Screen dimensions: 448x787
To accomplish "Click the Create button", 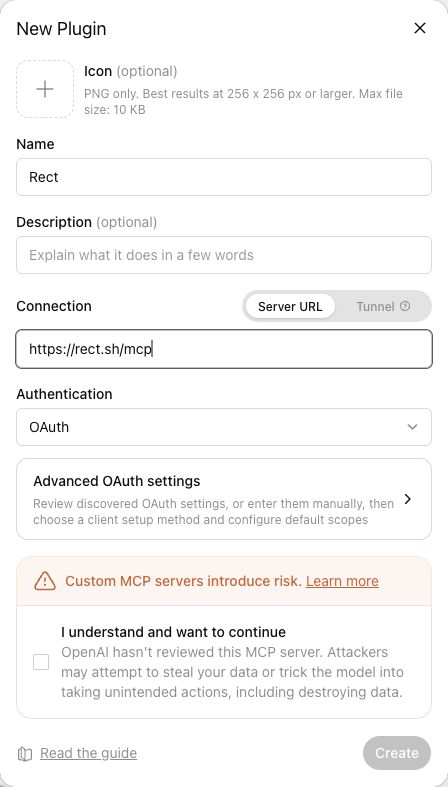I will pyautogui.click(x=397, y=753).
